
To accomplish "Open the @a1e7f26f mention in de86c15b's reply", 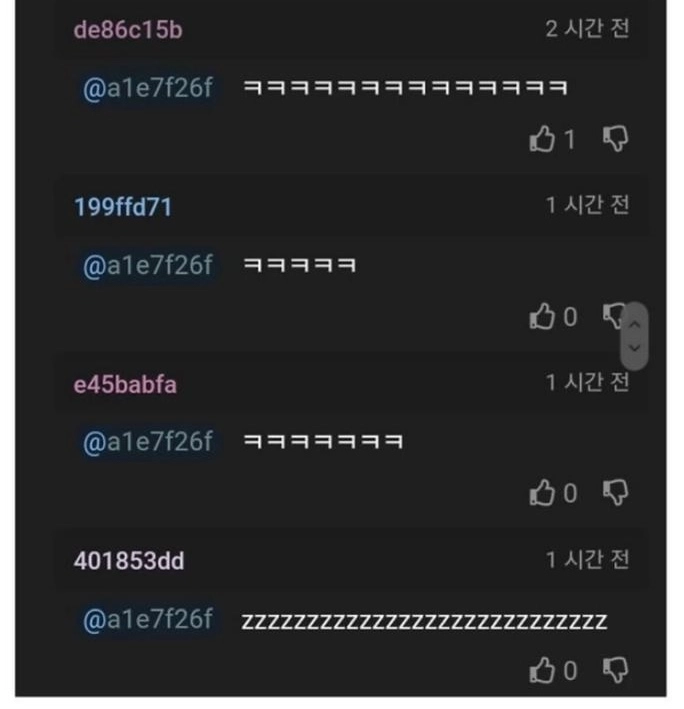I will pos(148,88).
